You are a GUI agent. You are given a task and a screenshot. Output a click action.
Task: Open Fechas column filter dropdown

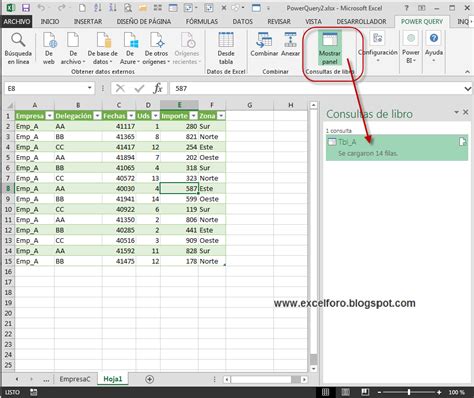click(x=131, y=116)
